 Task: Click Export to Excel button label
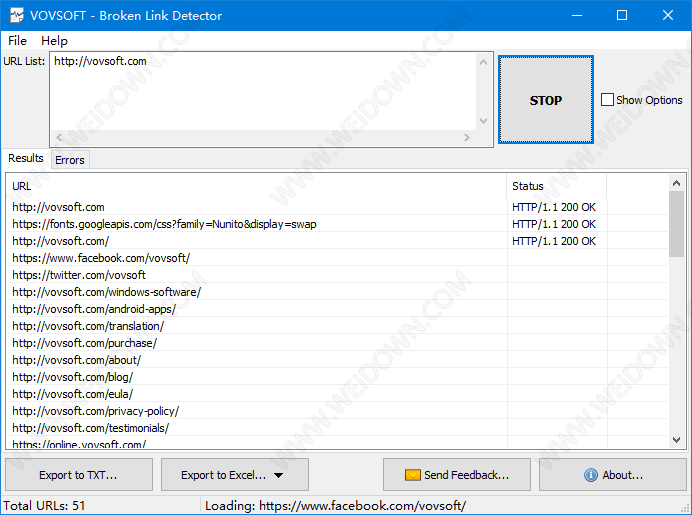[223, 475]
